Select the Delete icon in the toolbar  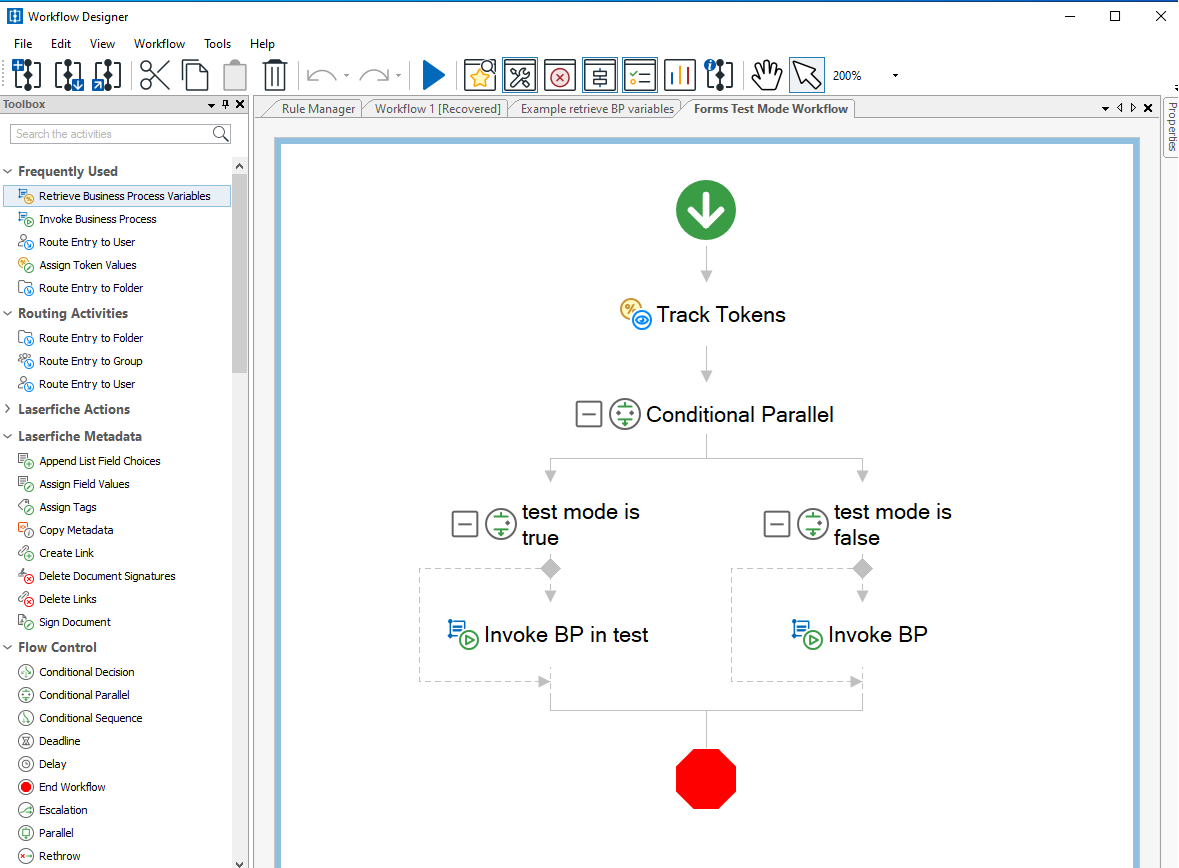click(274, 75)
